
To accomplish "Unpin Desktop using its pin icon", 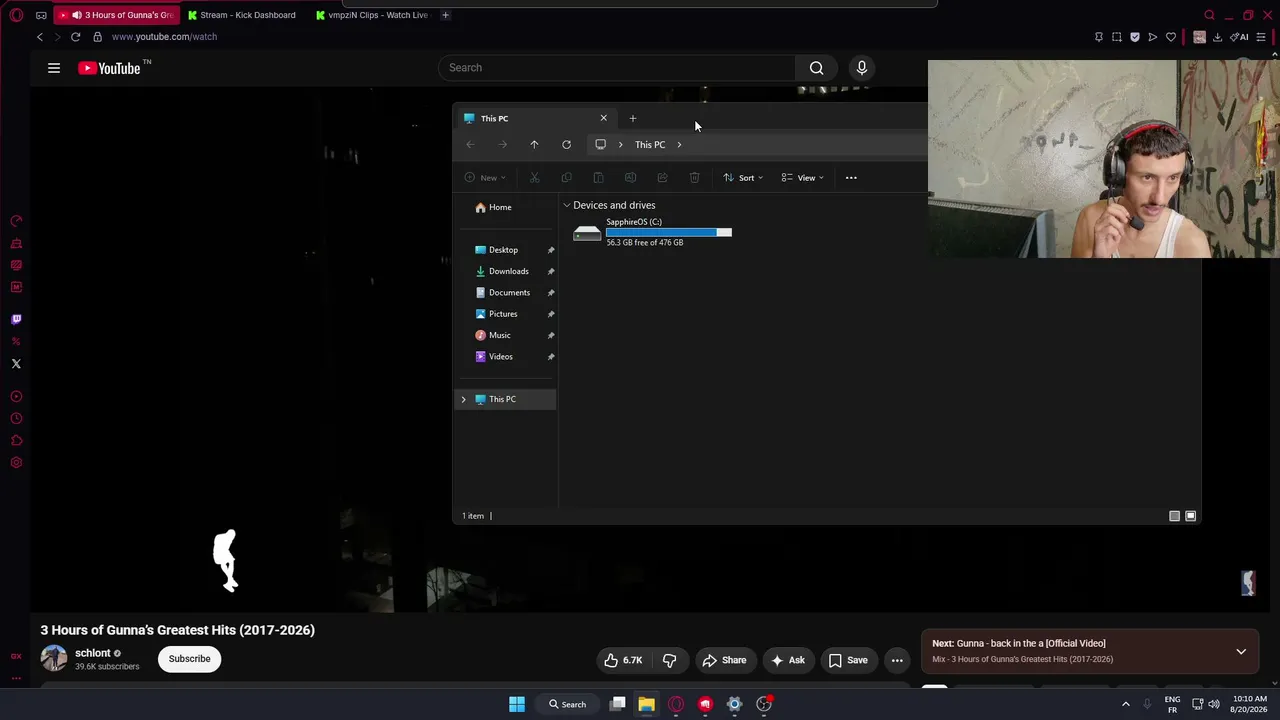I will (551, 250).
